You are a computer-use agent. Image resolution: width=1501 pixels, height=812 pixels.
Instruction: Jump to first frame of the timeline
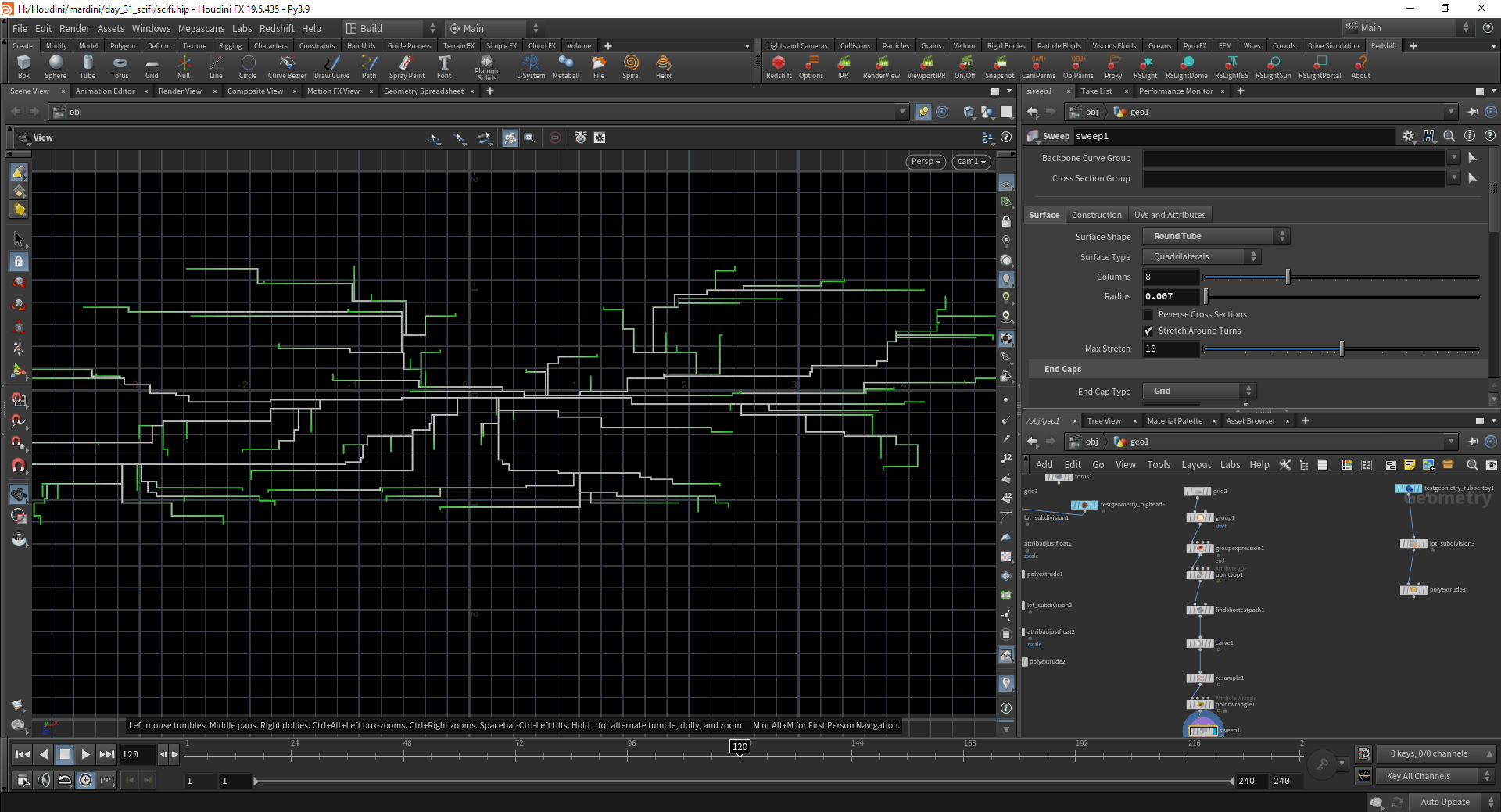[x=23, y=754]
